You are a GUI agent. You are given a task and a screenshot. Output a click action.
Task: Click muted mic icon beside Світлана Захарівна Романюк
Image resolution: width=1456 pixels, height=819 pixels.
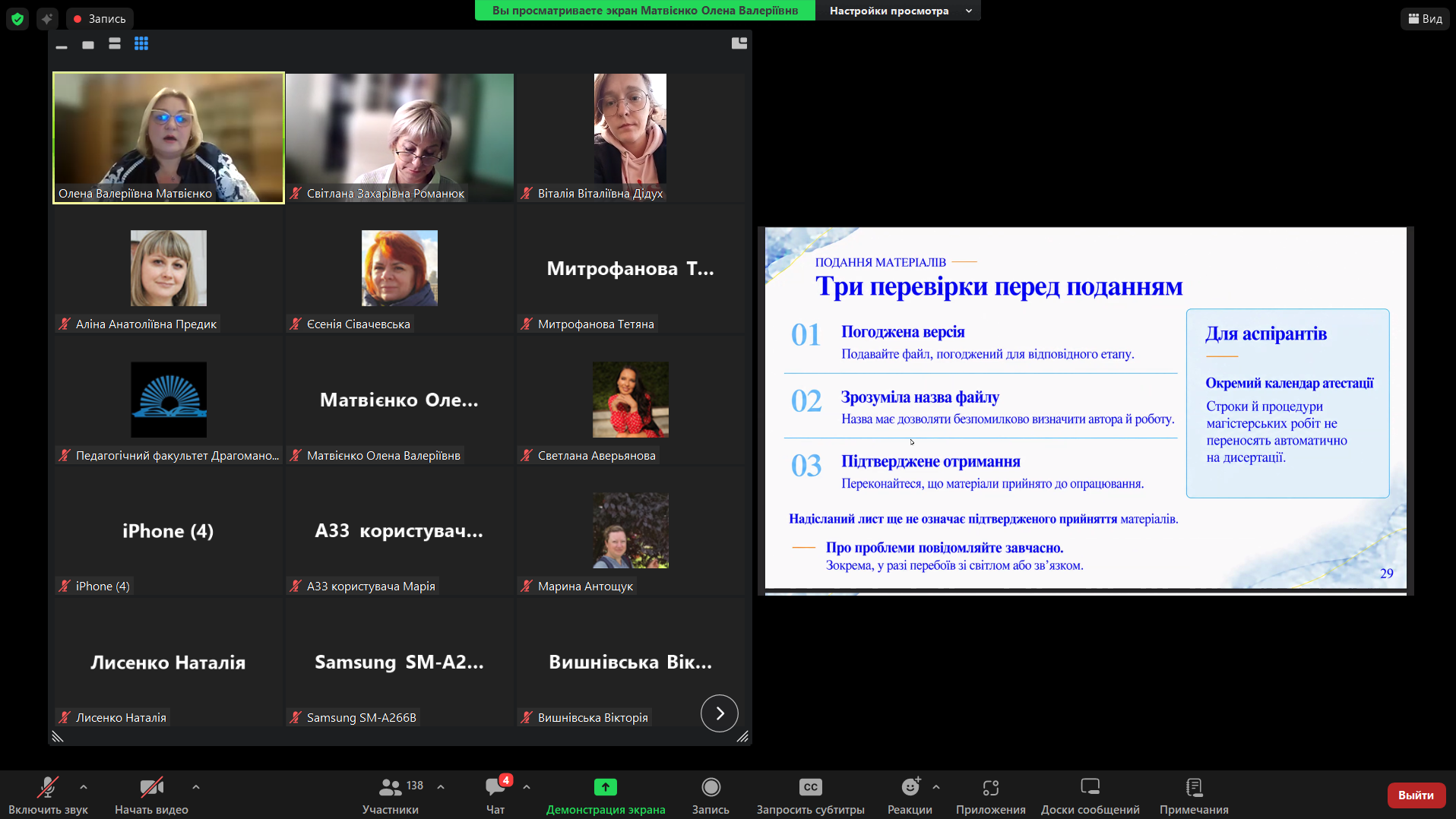[296, 194]
